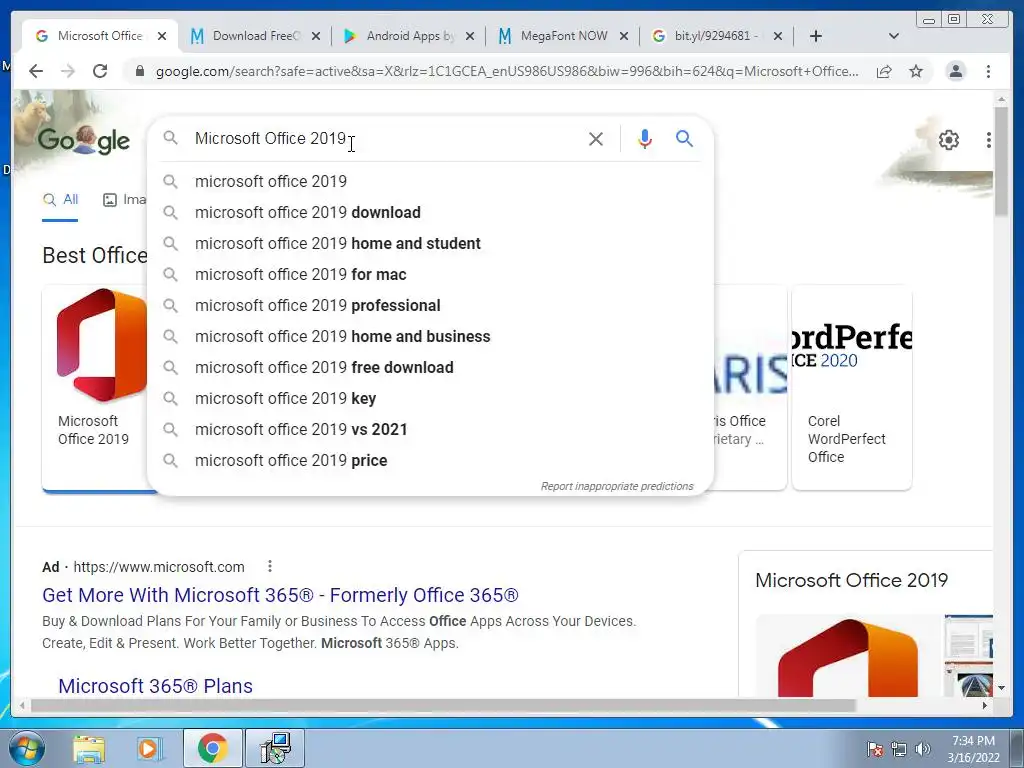This screenshot has height=768, width=1024.
Task: Open the Office logo image in knowledge panel
Action: (x=848, y=656)
